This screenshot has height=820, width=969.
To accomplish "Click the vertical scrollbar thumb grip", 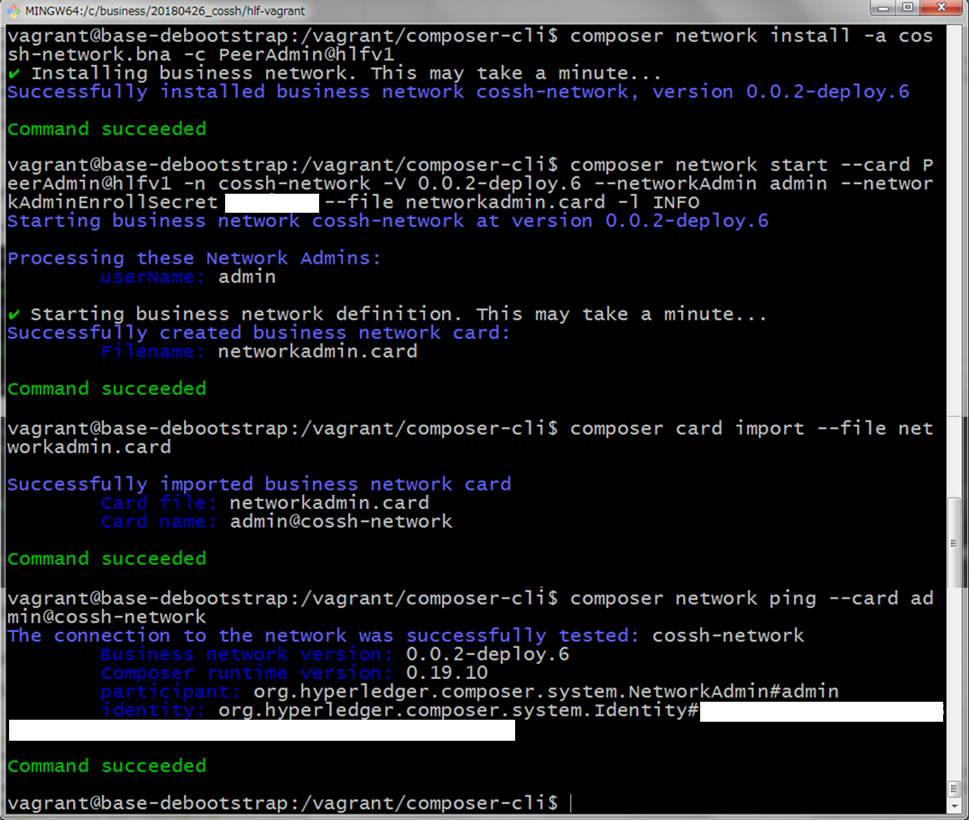I will (x=954, y=543).
